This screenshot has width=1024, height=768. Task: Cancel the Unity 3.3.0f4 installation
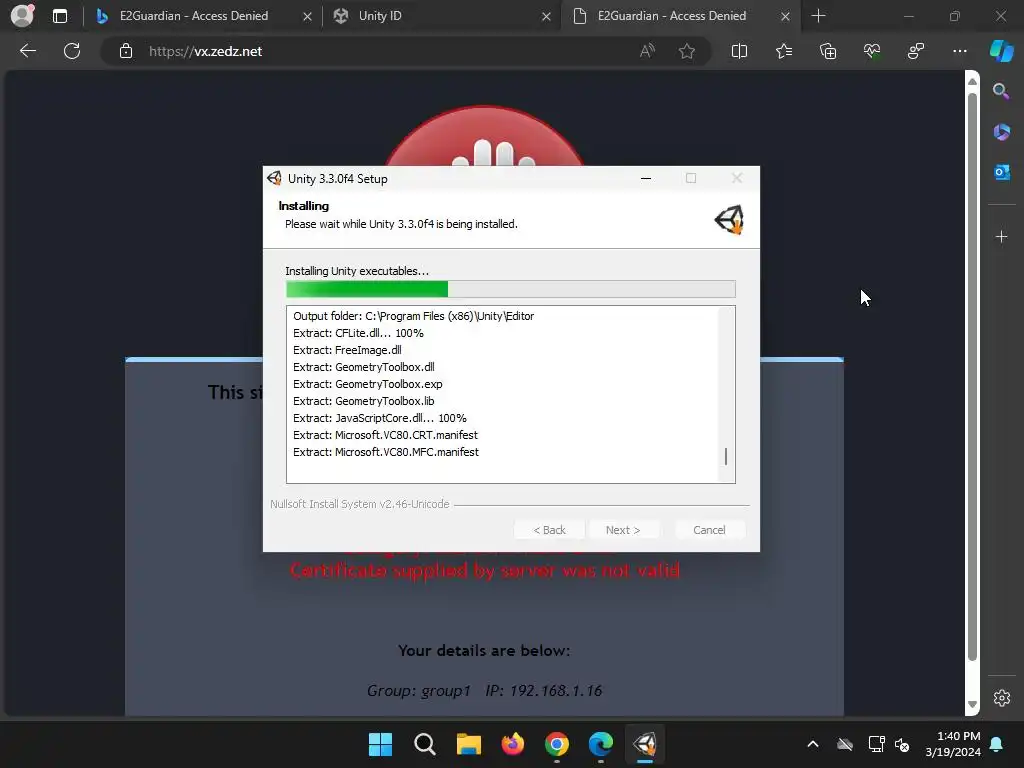(709, 530)
